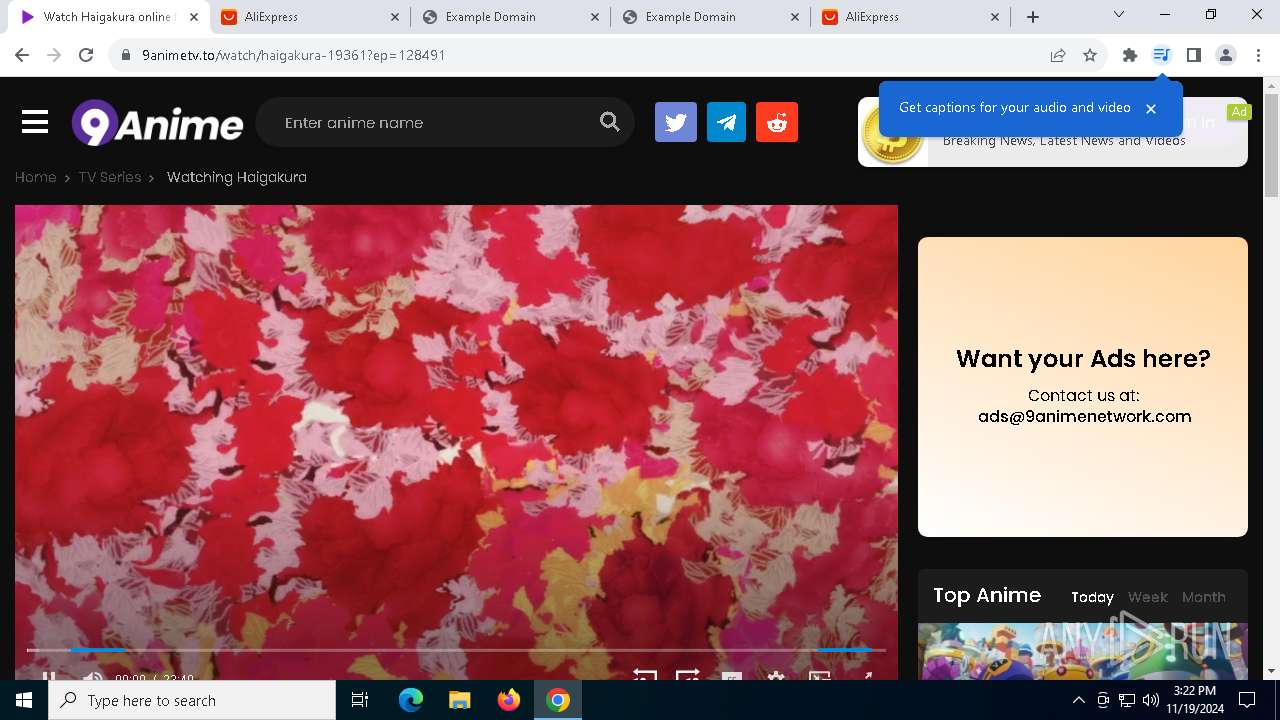Switch to the Watch Haigakura tab
1280x720 pixels.
pos(107,17)
